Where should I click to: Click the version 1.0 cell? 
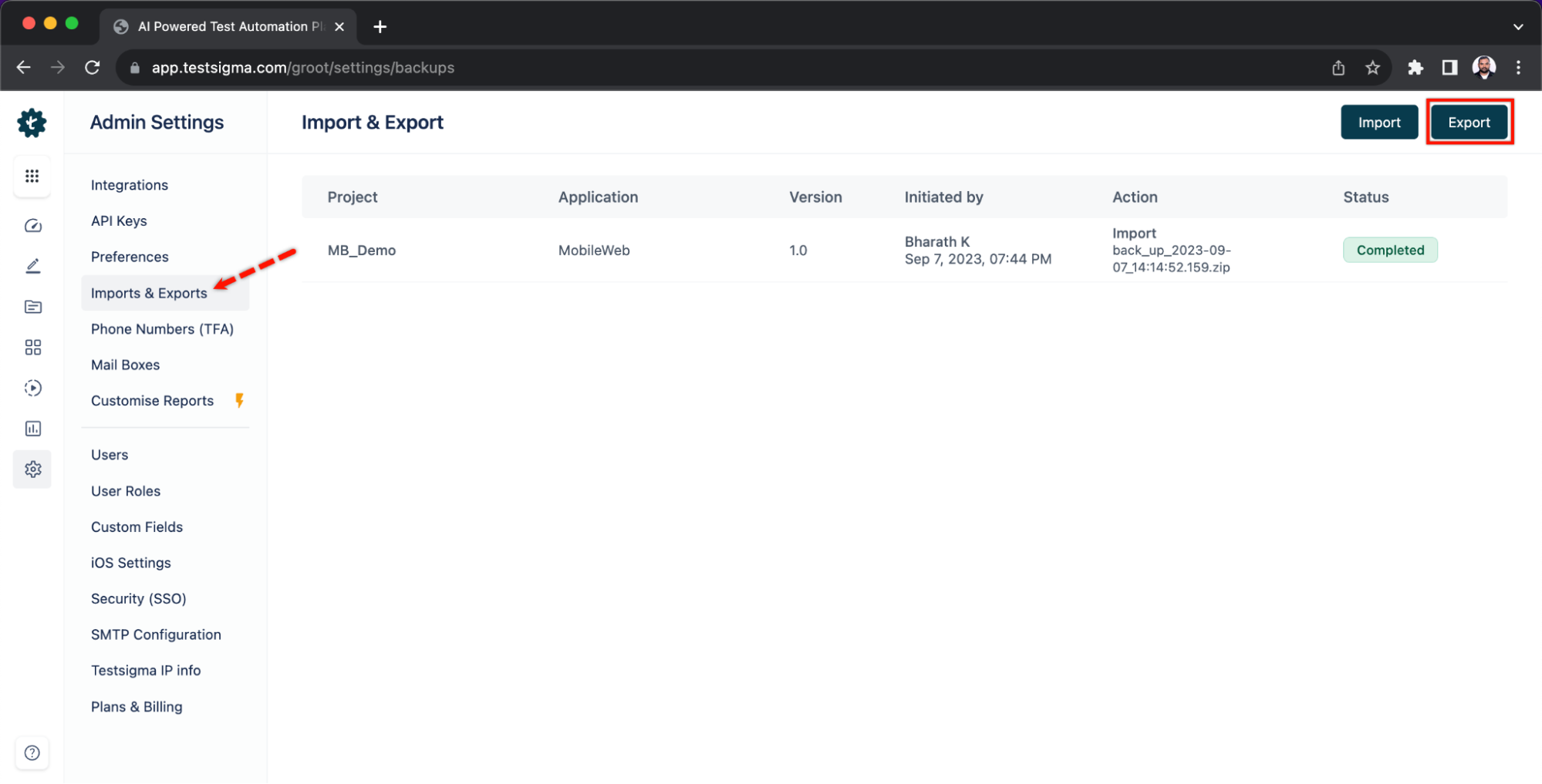pos(798,251)
